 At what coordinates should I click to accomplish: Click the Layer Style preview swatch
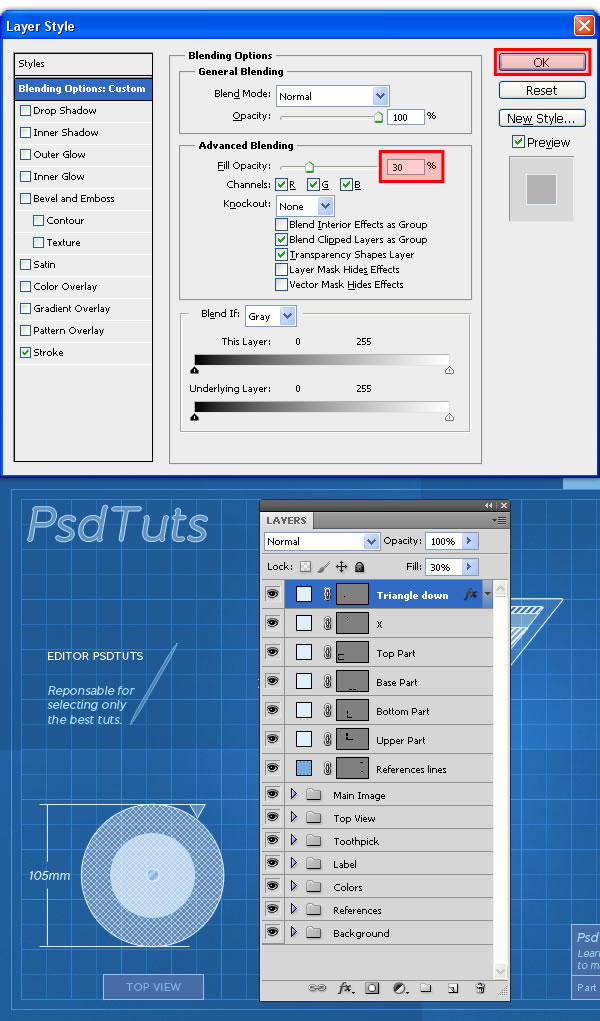pyautogui.click(x=541, y=189)
